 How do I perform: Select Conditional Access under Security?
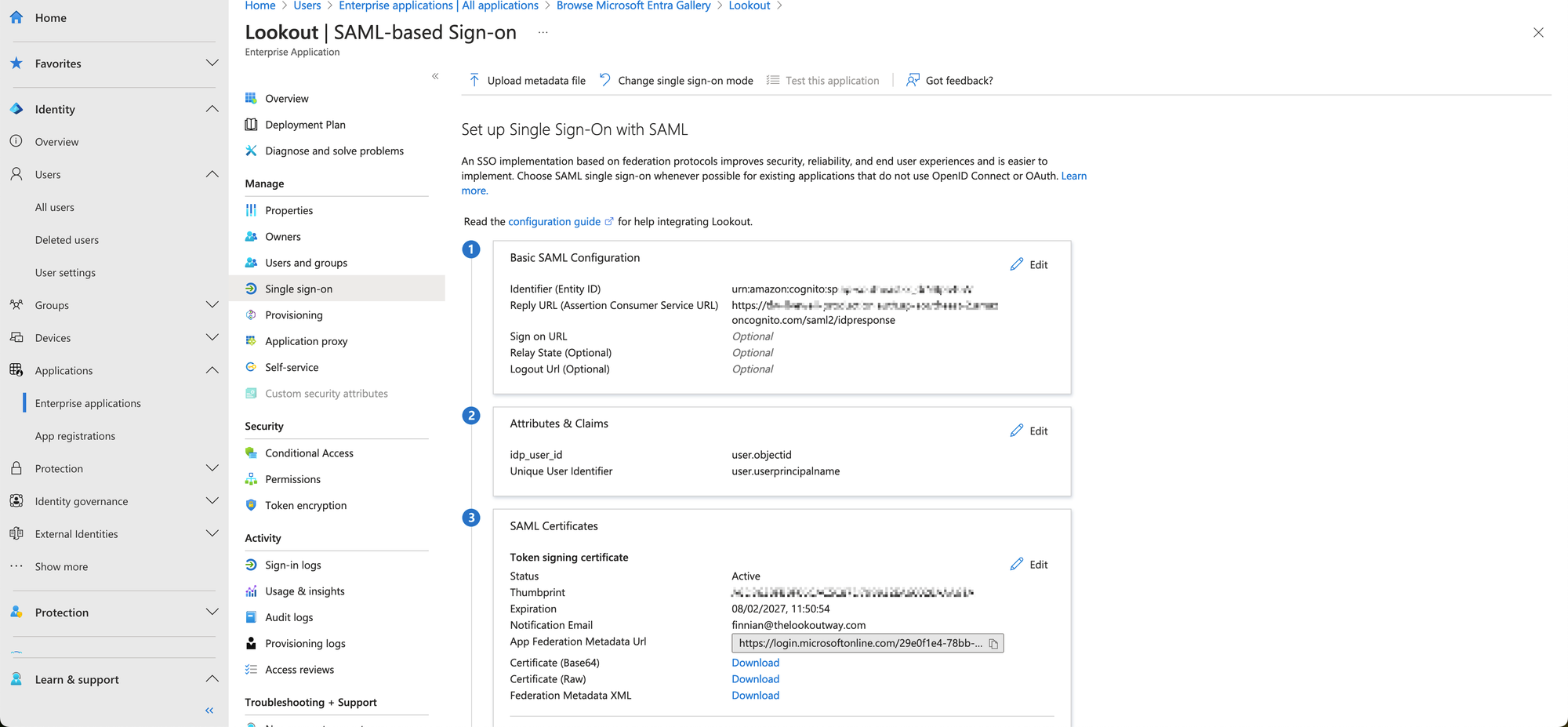coord(309,453)
